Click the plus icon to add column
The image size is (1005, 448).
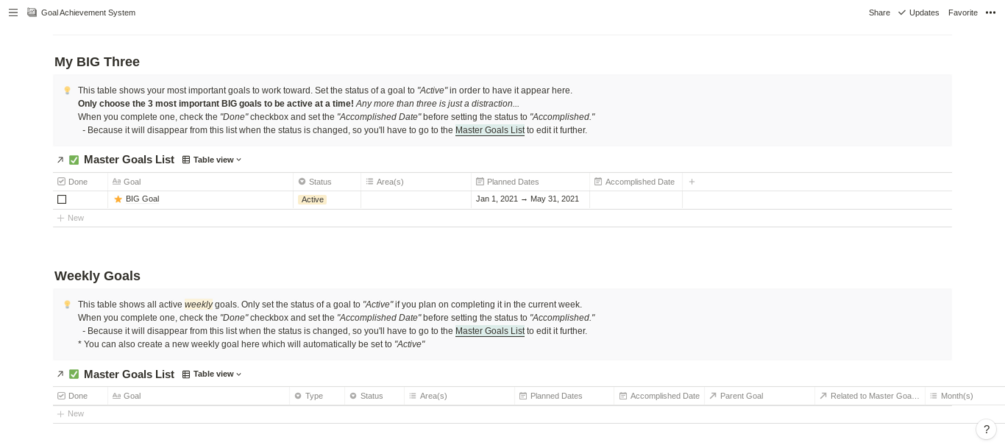click(692, 182)
